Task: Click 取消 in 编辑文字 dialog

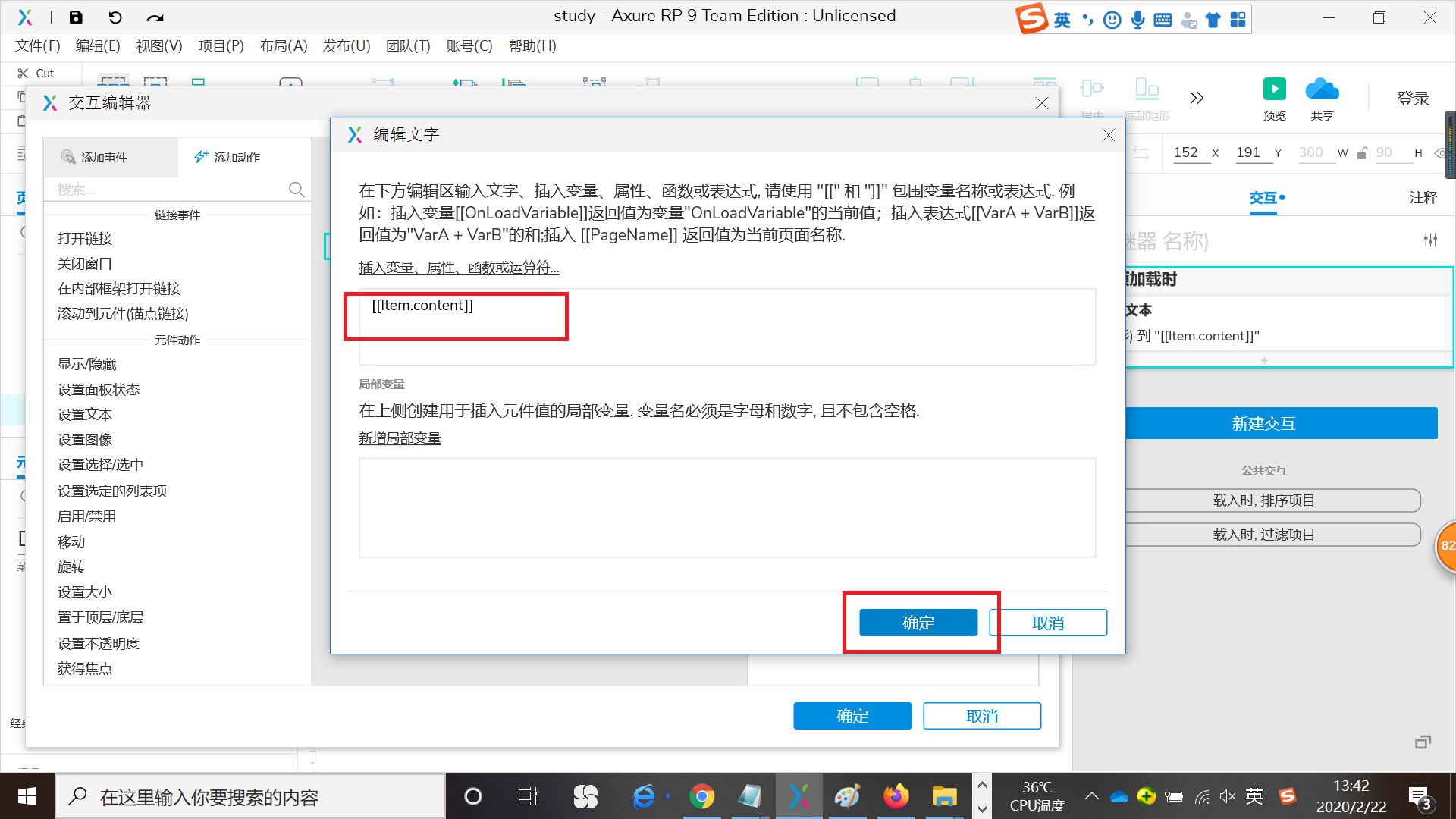Action: tap(1048, 623)
